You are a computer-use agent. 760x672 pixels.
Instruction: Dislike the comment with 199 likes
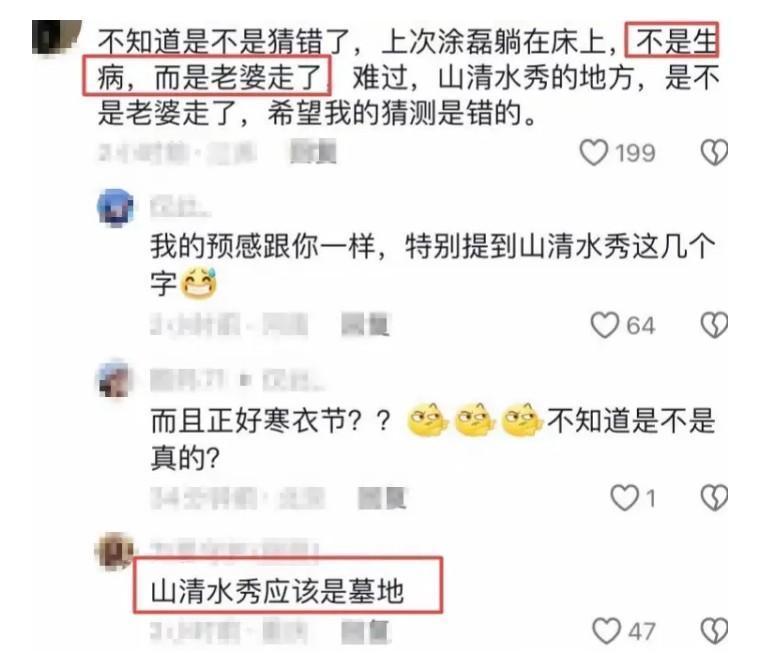tap(714, 152)
